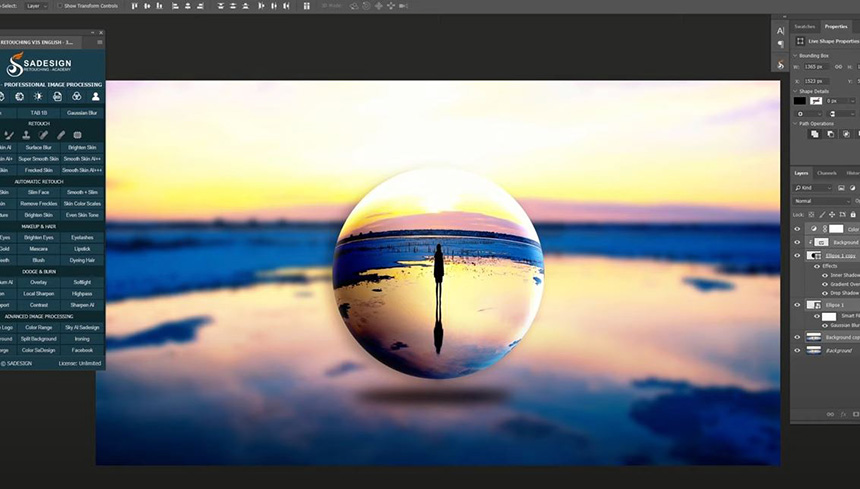Collapse the Bounding Box section
The width and height of the screenshot is (860, 489).
tap(795, 55)
